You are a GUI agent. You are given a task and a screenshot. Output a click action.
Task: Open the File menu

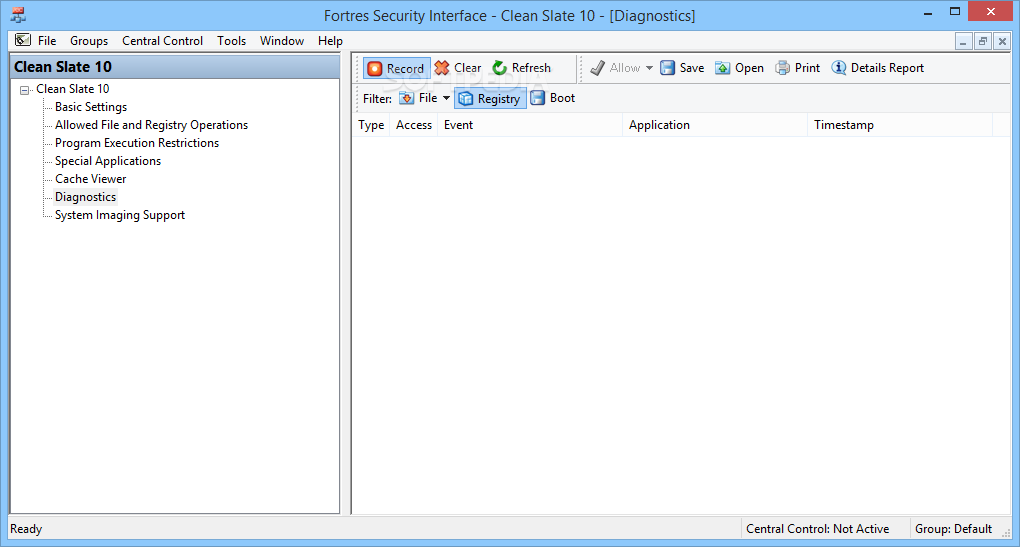coord(47,41)
